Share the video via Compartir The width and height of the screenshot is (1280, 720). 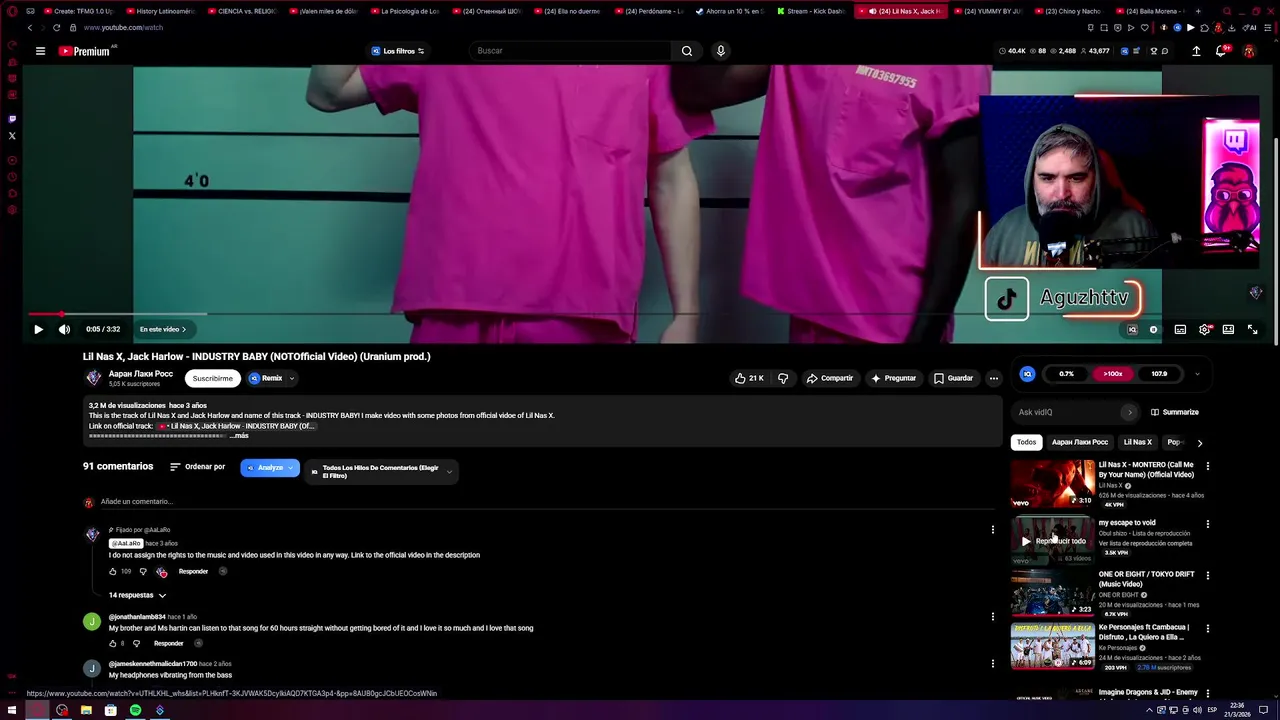tap(830, 378)
